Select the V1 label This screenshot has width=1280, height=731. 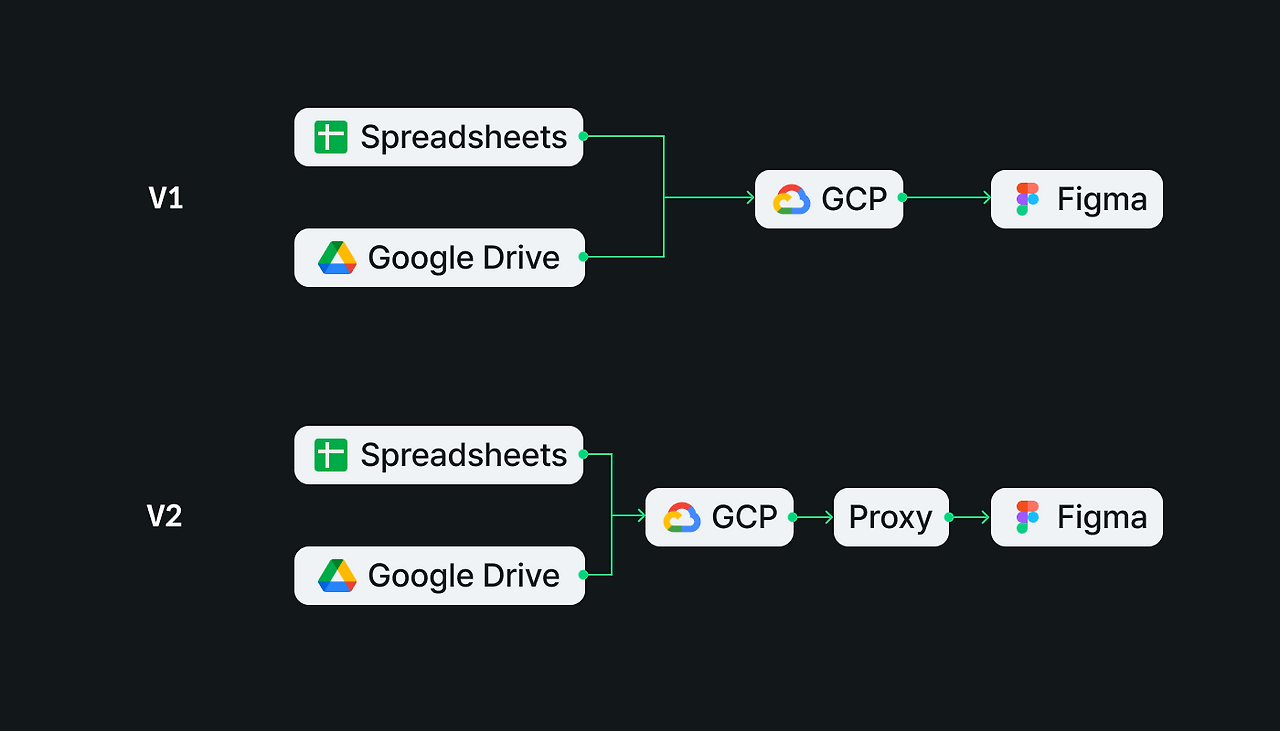click(x=166, y=198)
